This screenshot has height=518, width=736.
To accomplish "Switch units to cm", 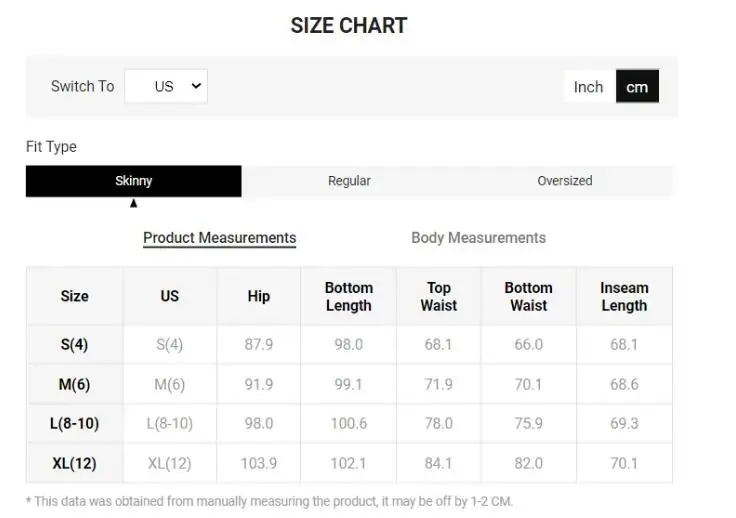I will [x=637, y=87].
